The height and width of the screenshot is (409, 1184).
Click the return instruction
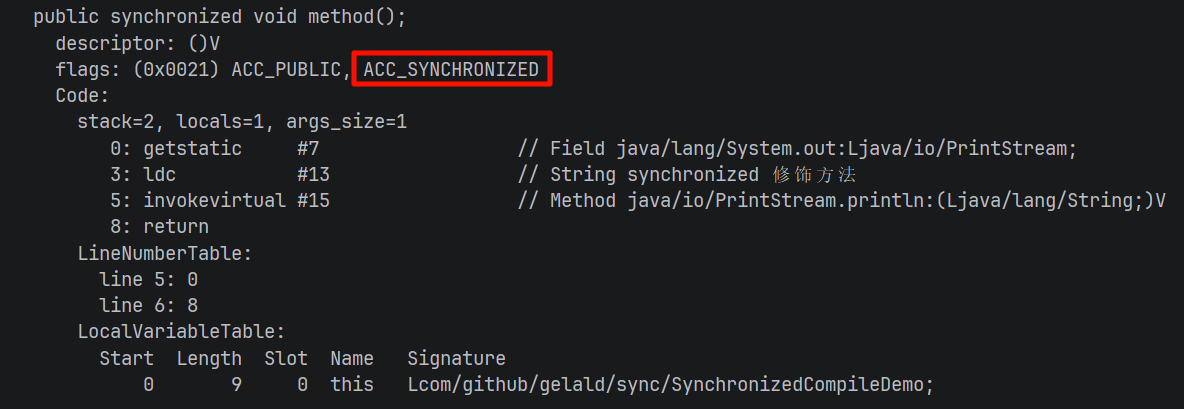coord(176,227)
